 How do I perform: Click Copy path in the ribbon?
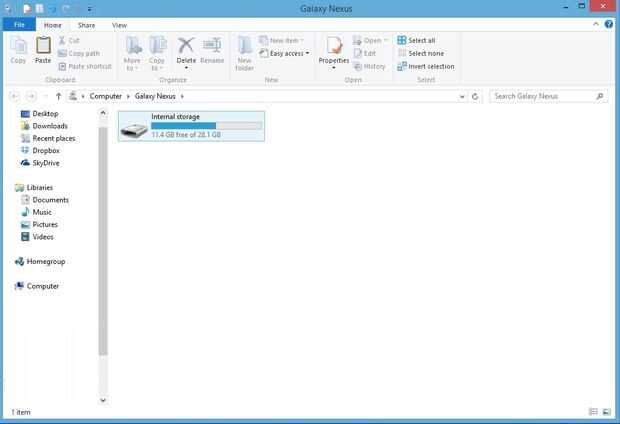79,53
